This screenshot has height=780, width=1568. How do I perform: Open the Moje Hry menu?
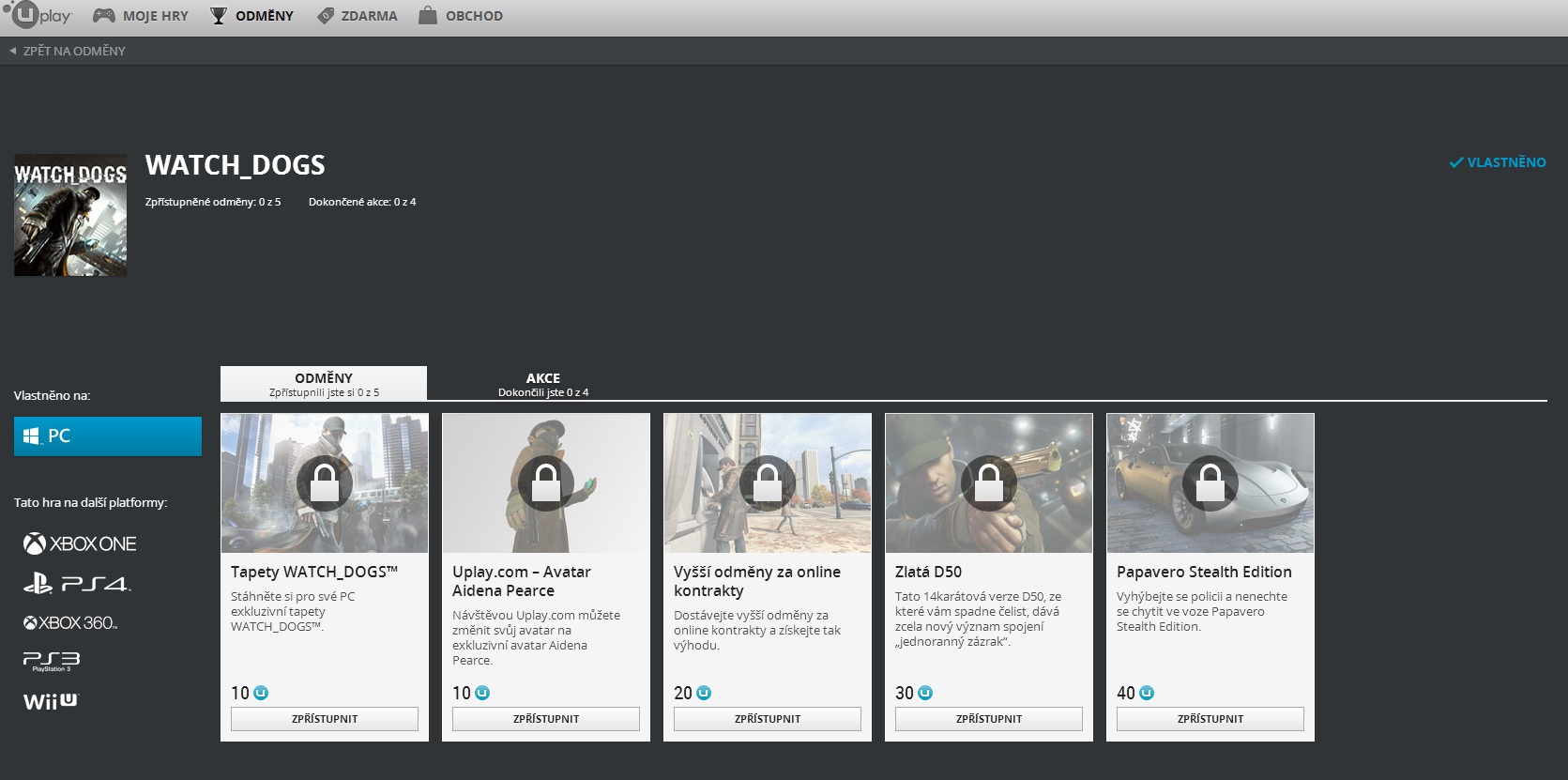point(141,16)
